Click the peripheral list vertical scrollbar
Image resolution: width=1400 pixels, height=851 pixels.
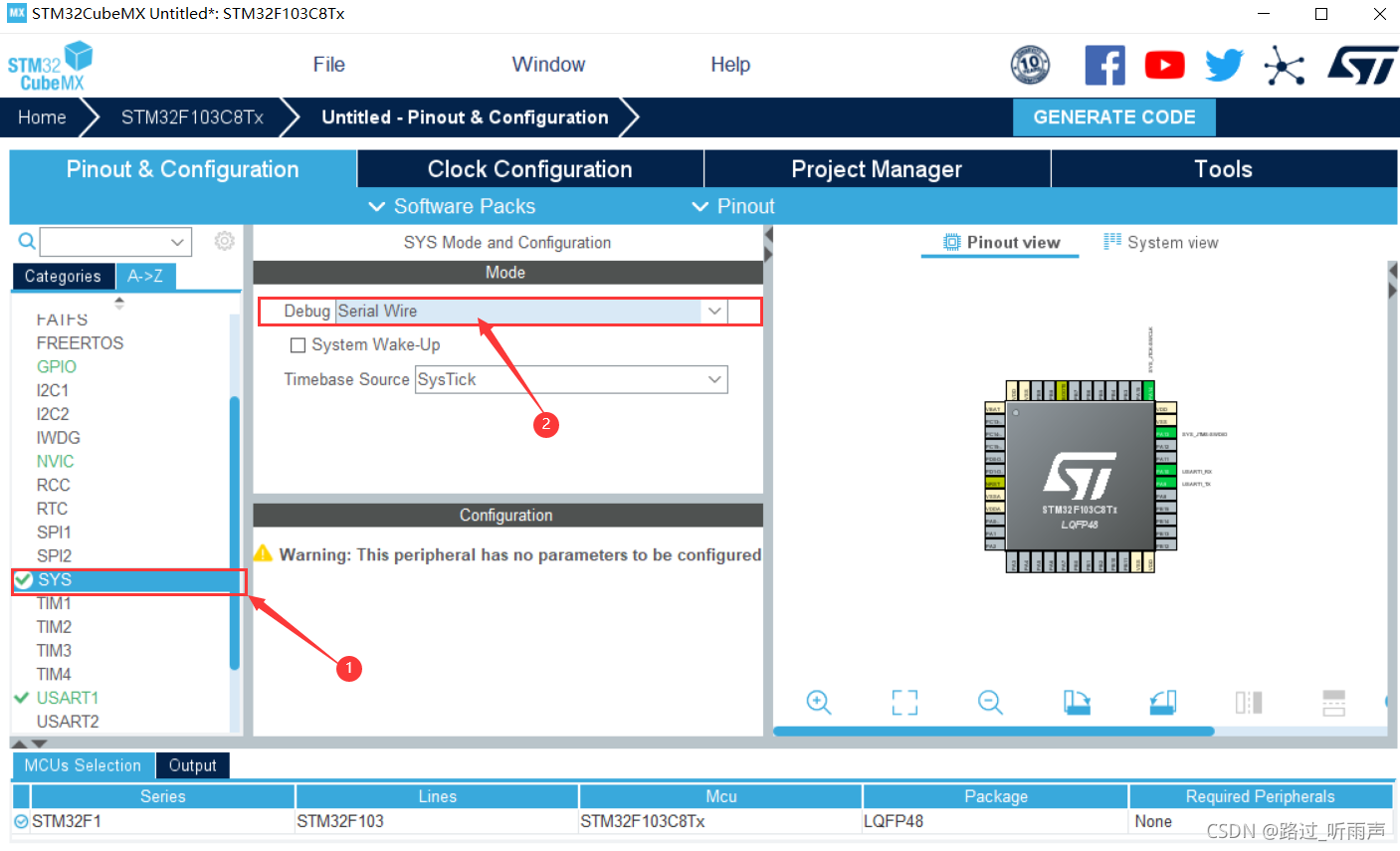[235, 532]
